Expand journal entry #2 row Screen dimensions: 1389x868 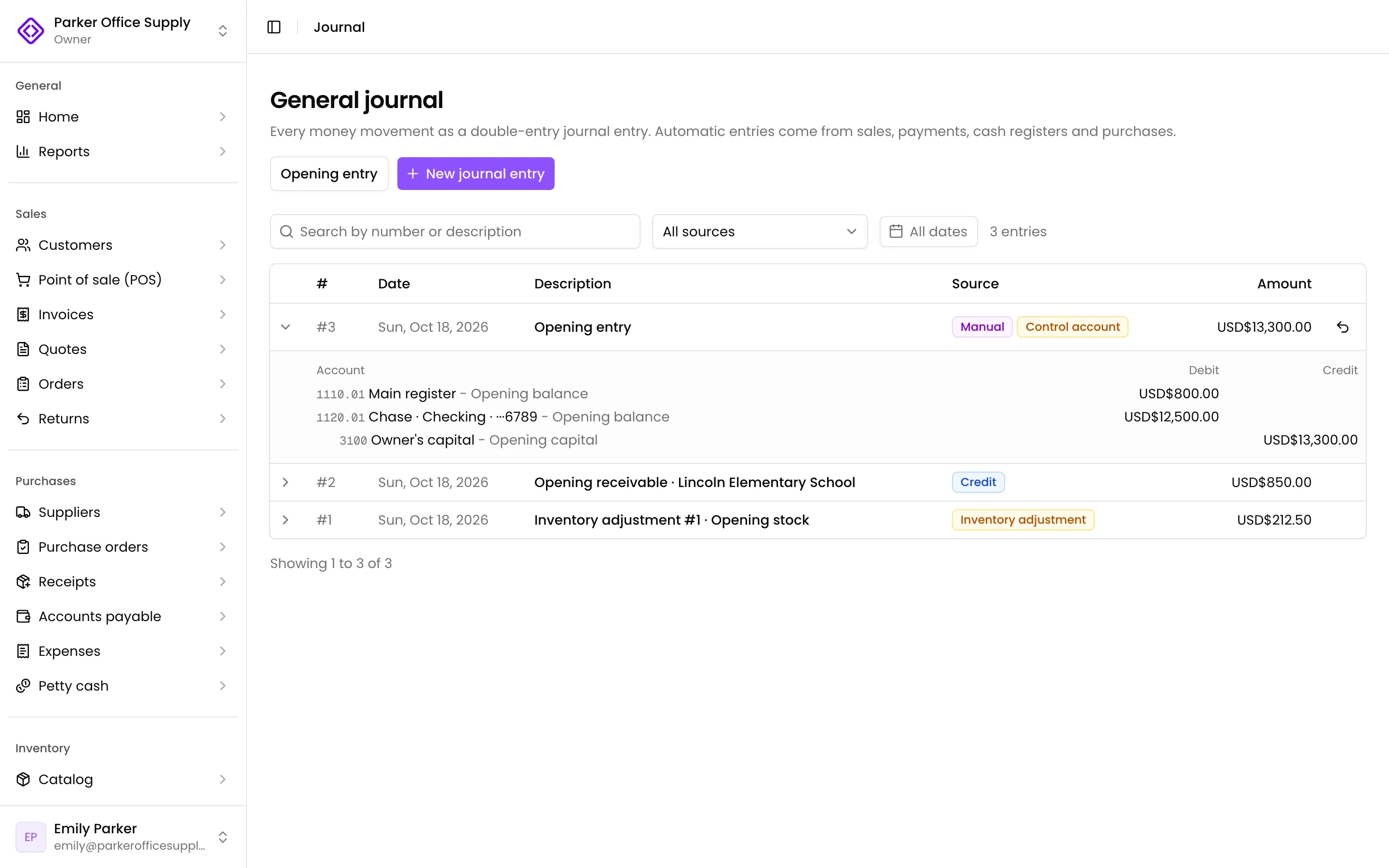point(285,482)
